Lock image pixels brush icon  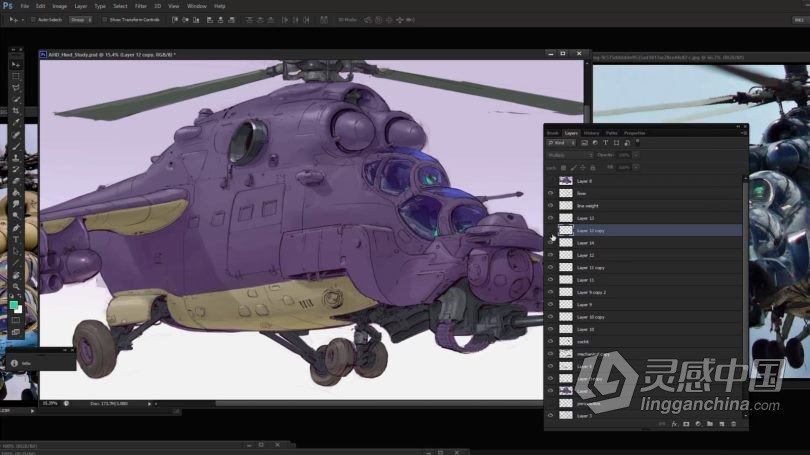573,167
